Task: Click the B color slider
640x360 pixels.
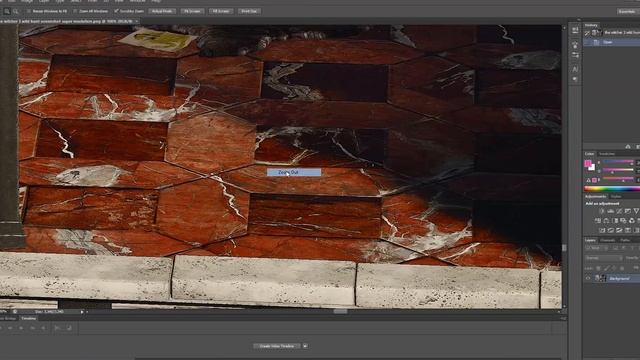Action: click(x=618, y=179)
